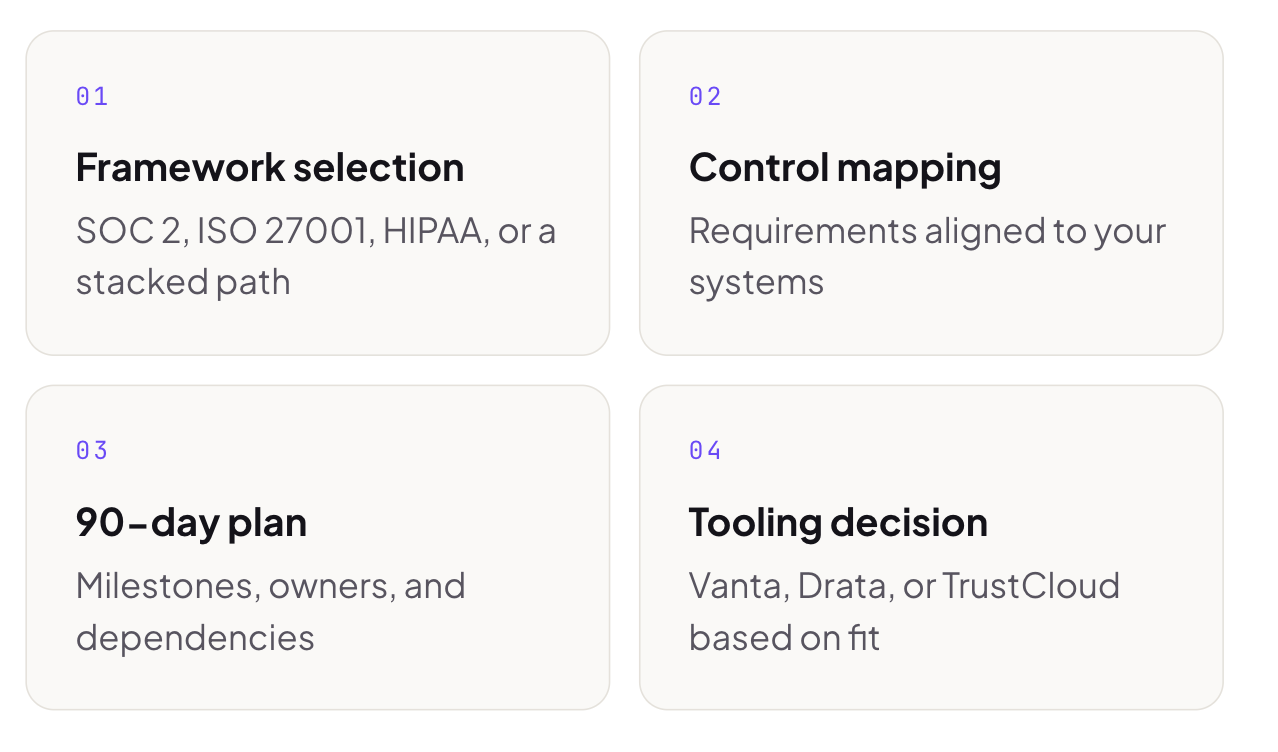Click 'based on fit' description line
The image size is (1278, 752).
click(x=784, y=637)
